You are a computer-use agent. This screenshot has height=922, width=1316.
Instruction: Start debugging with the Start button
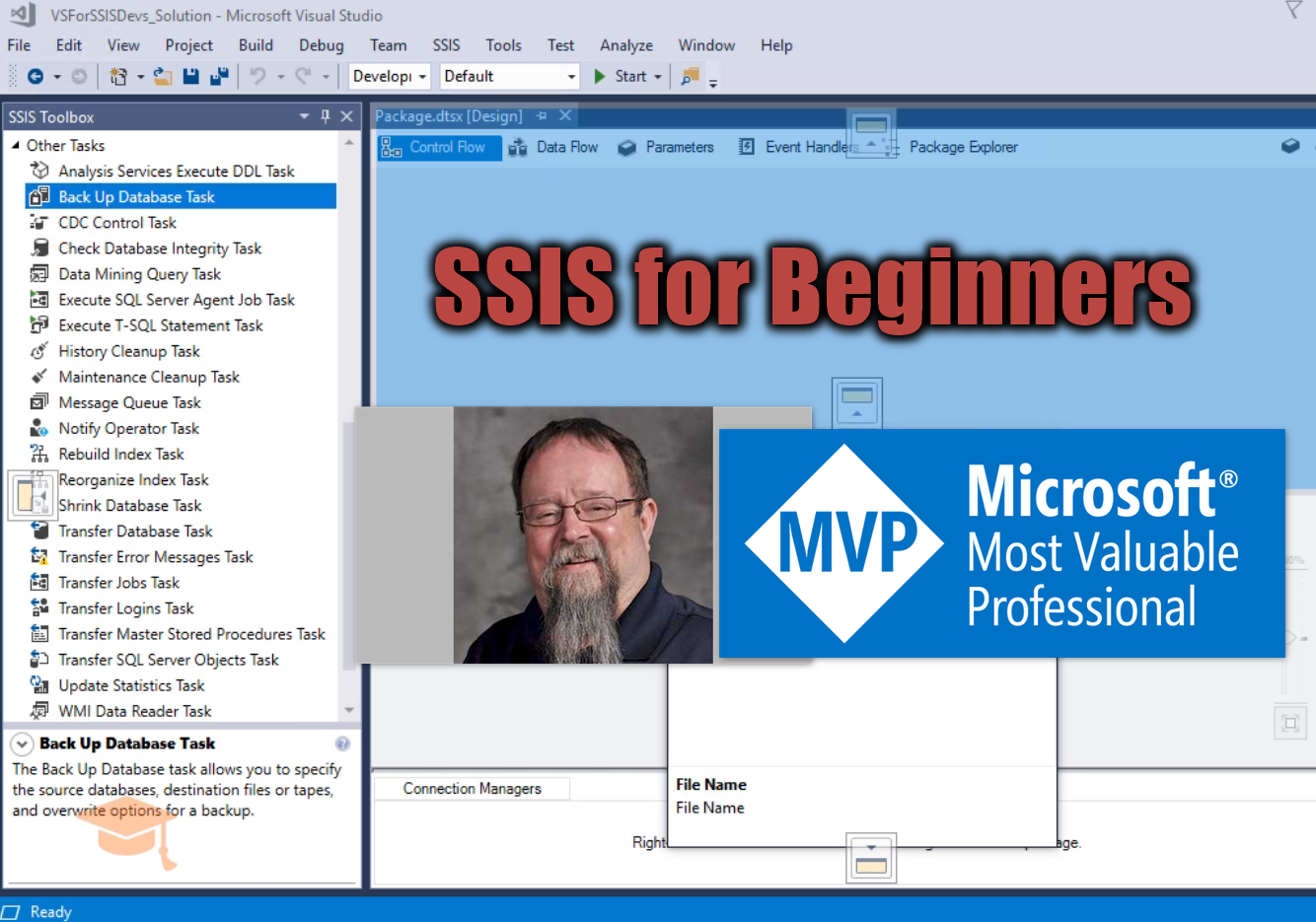621,76
